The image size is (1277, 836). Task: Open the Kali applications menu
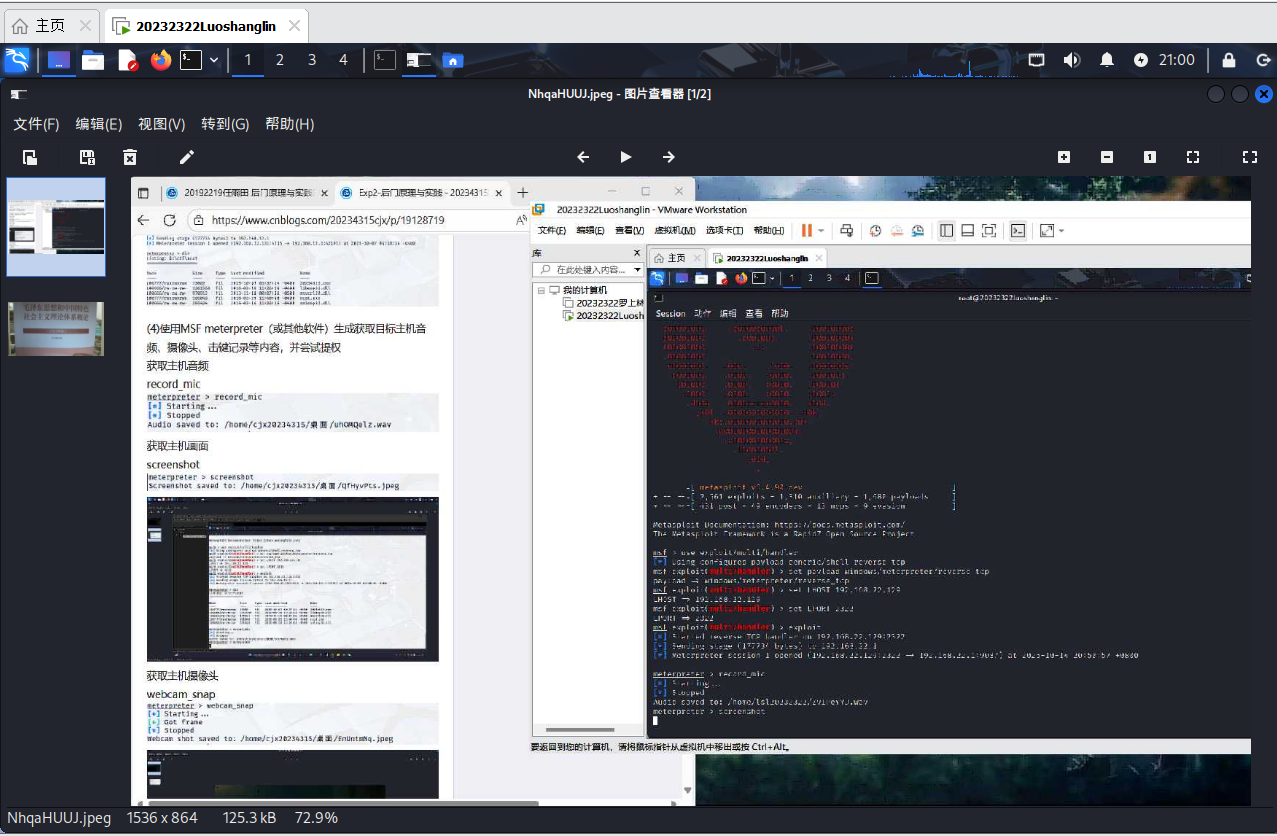[x=17, y=60]
